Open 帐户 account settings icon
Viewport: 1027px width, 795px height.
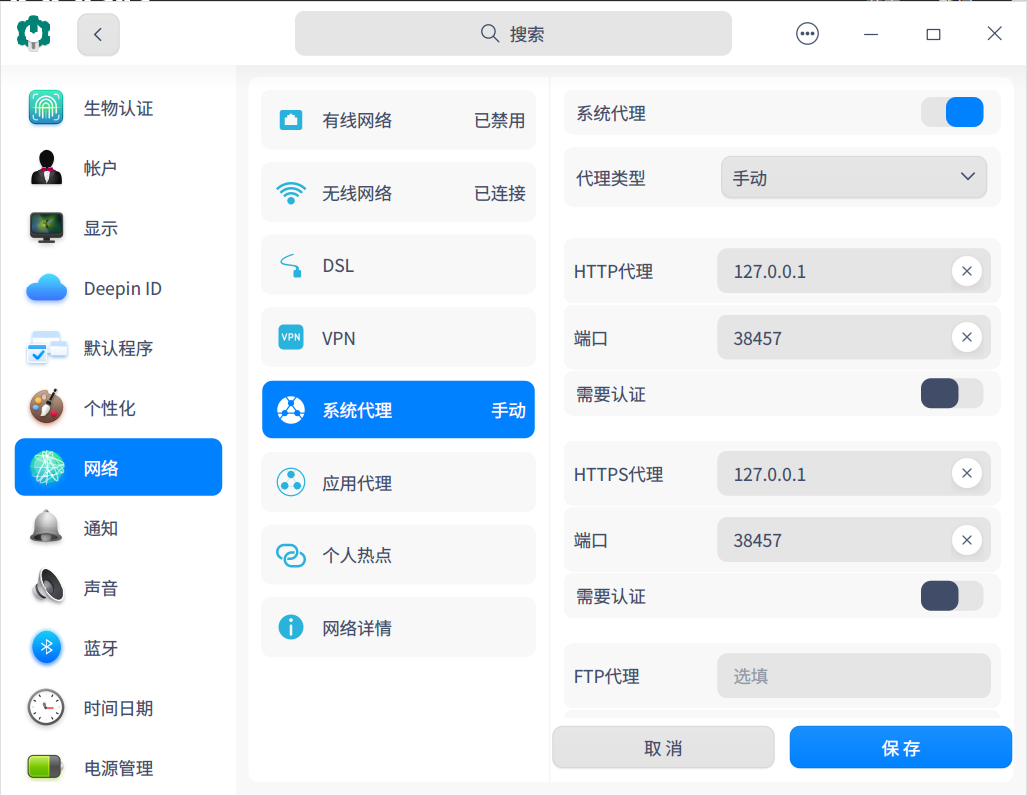tap(46, 168)
